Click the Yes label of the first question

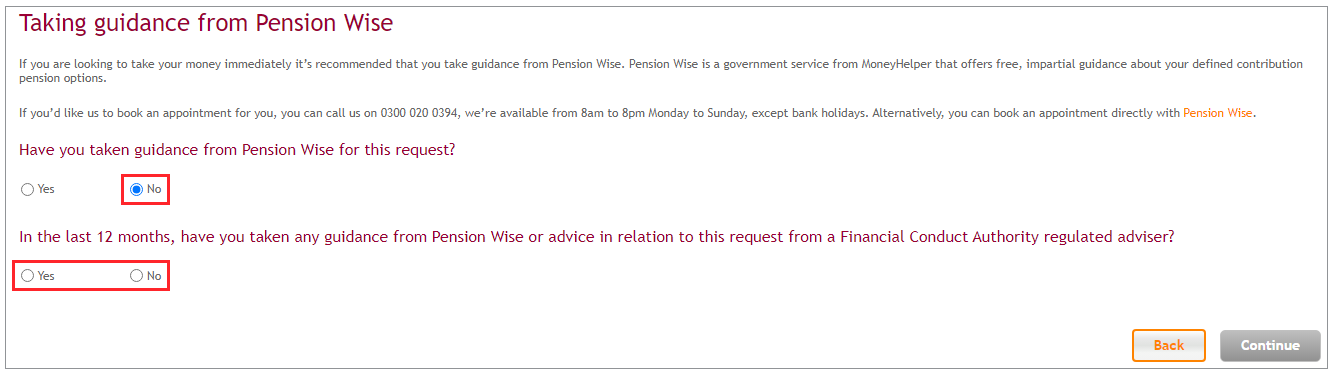coord(46,190)
